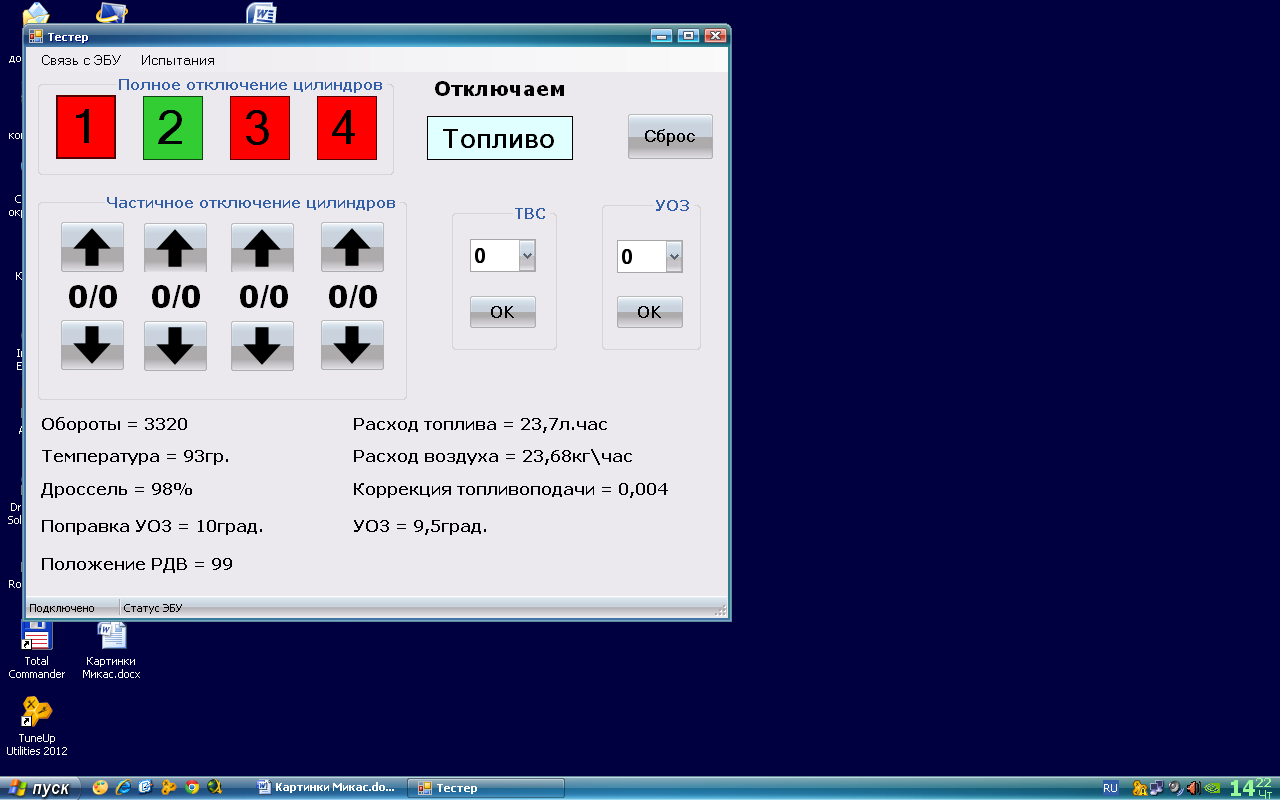Toggle full shutdown of cylinder 4

(347, 127)
